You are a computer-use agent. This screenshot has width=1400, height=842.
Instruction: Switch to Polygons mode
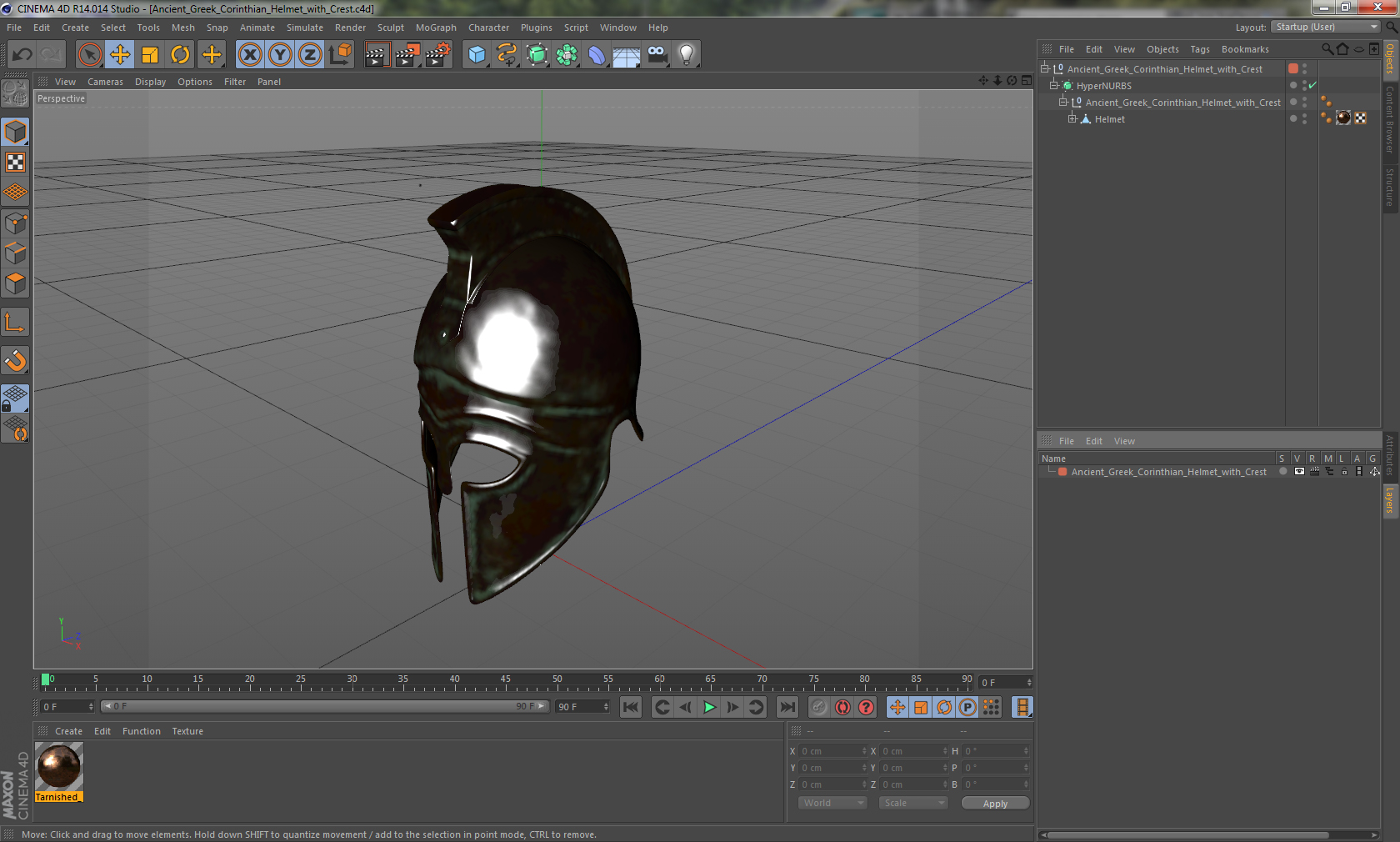(x=15, y=283)
